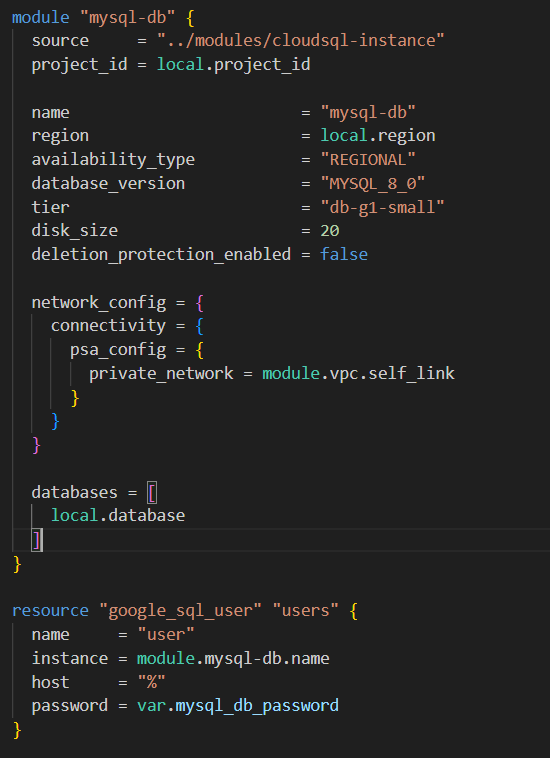Click the local.project_id value
Screen dimensions: 550x758
233,65
